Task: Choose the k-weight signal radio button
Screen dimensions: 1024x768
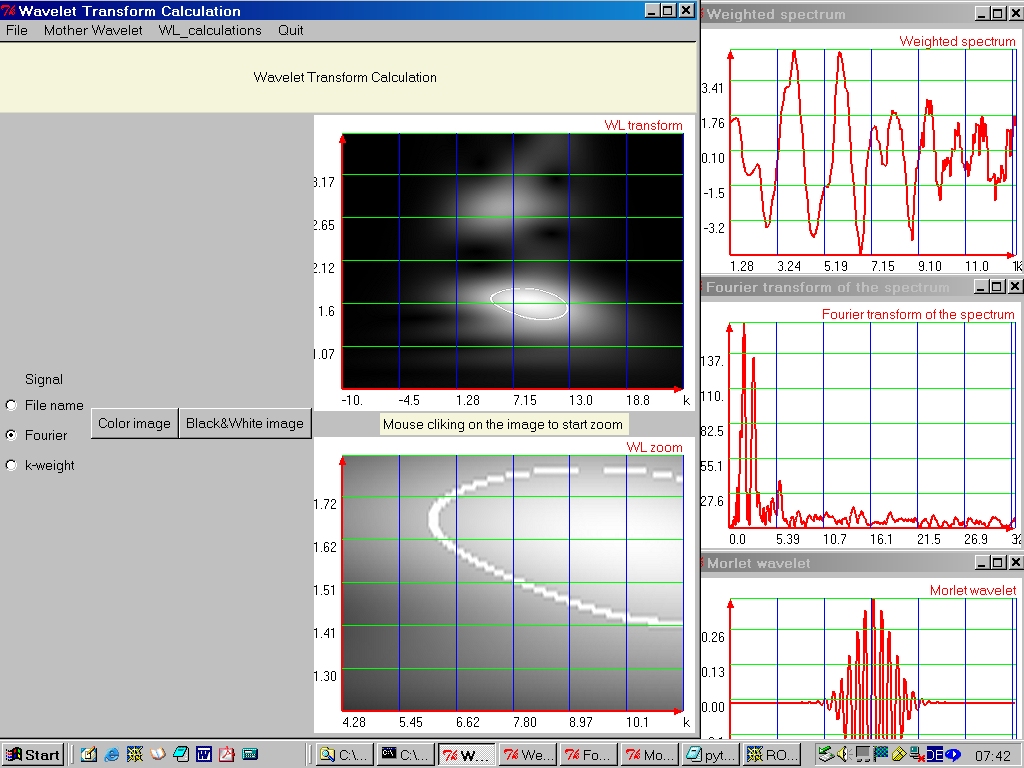Action: pos(12,465)
